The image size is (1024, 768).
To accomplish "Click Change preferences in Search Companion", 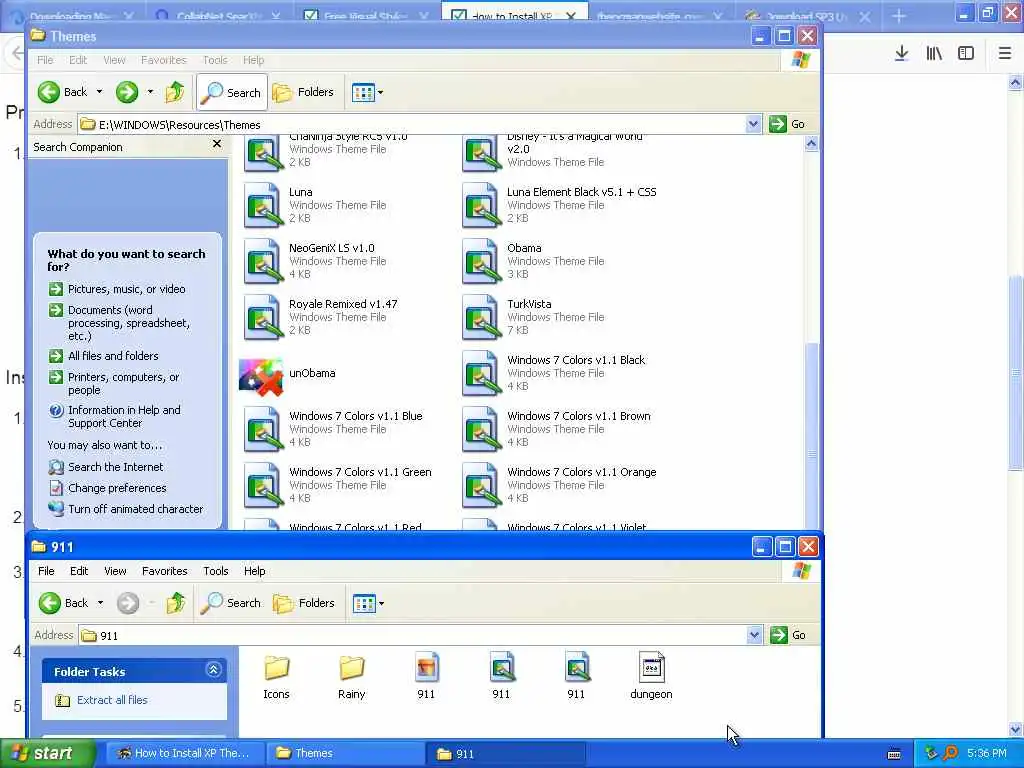I will [117, 488].
